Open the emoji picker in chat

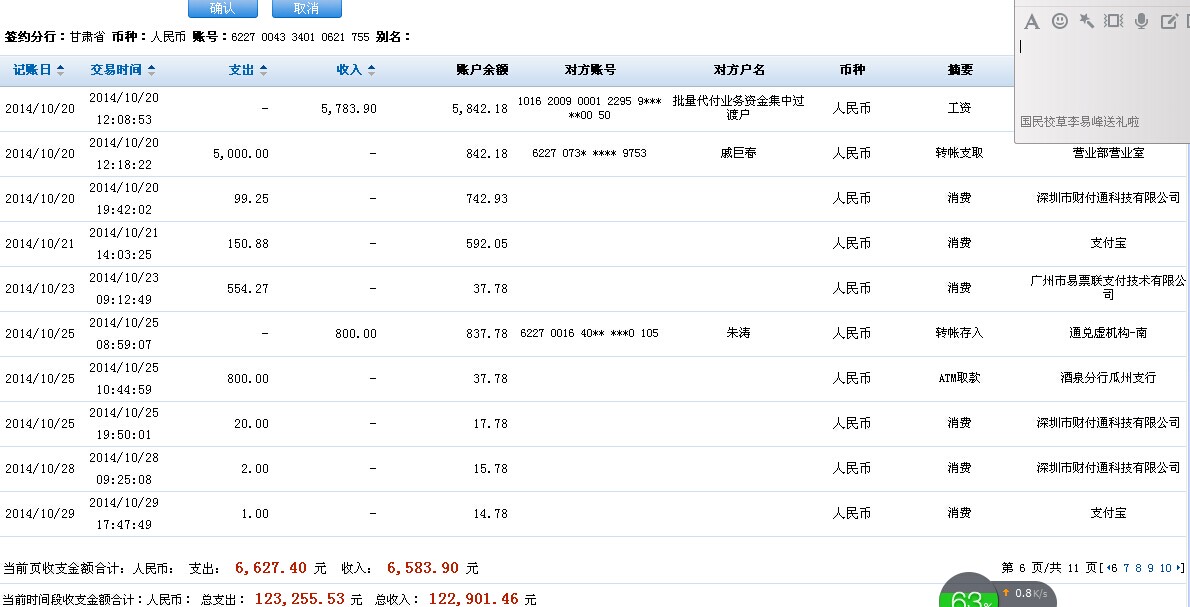(1059, 21)
